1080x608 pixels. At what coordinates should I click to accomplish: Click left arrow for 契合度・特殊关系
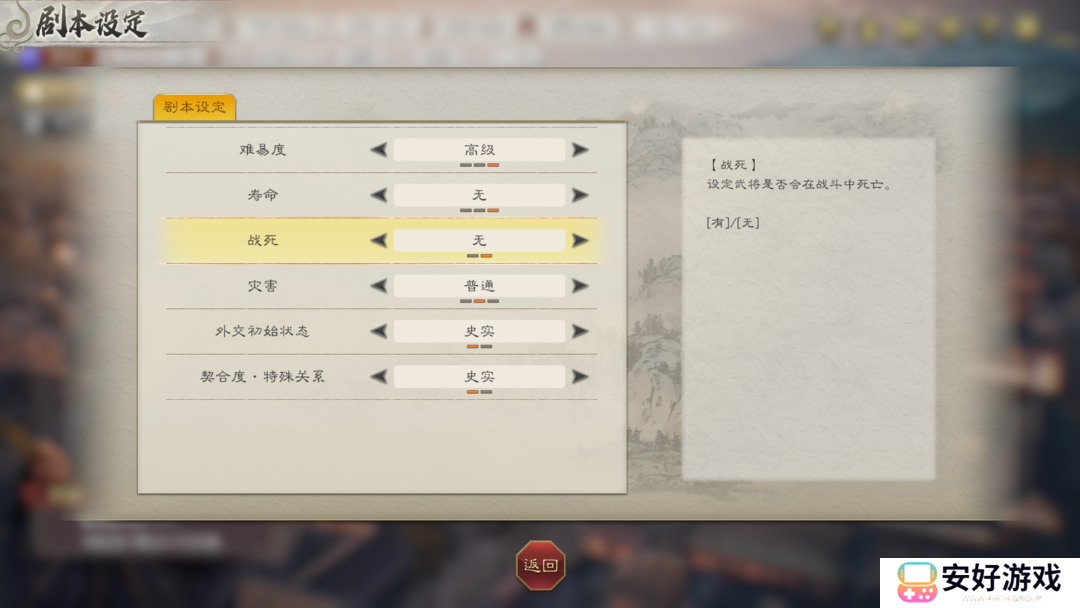(x=379, y=377)
